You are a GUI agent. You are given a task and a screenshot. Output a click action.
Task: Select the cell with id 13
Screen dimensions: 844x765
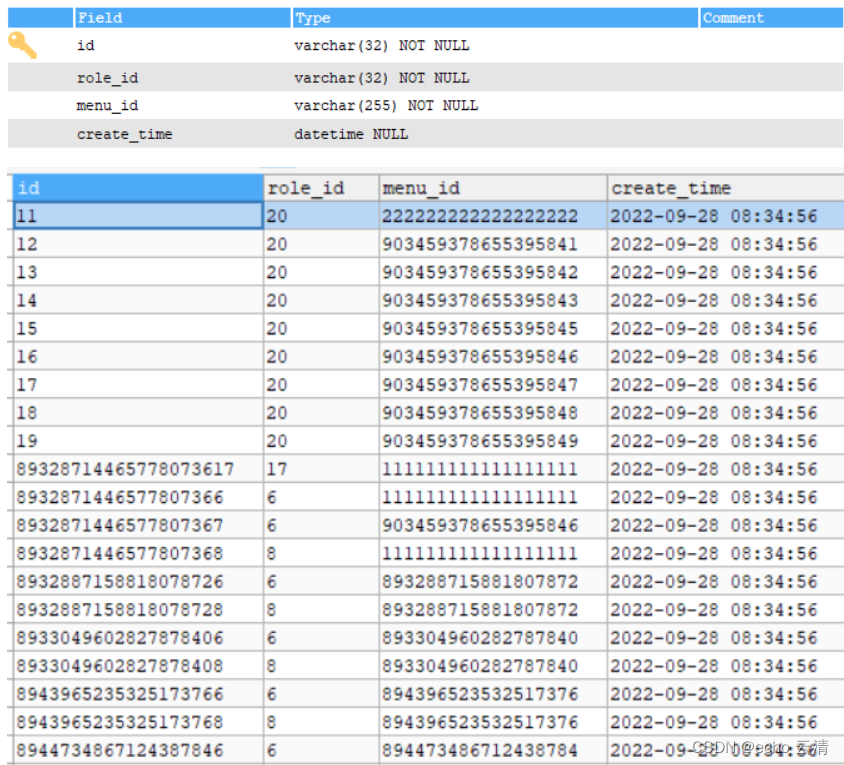coord(138,272)
